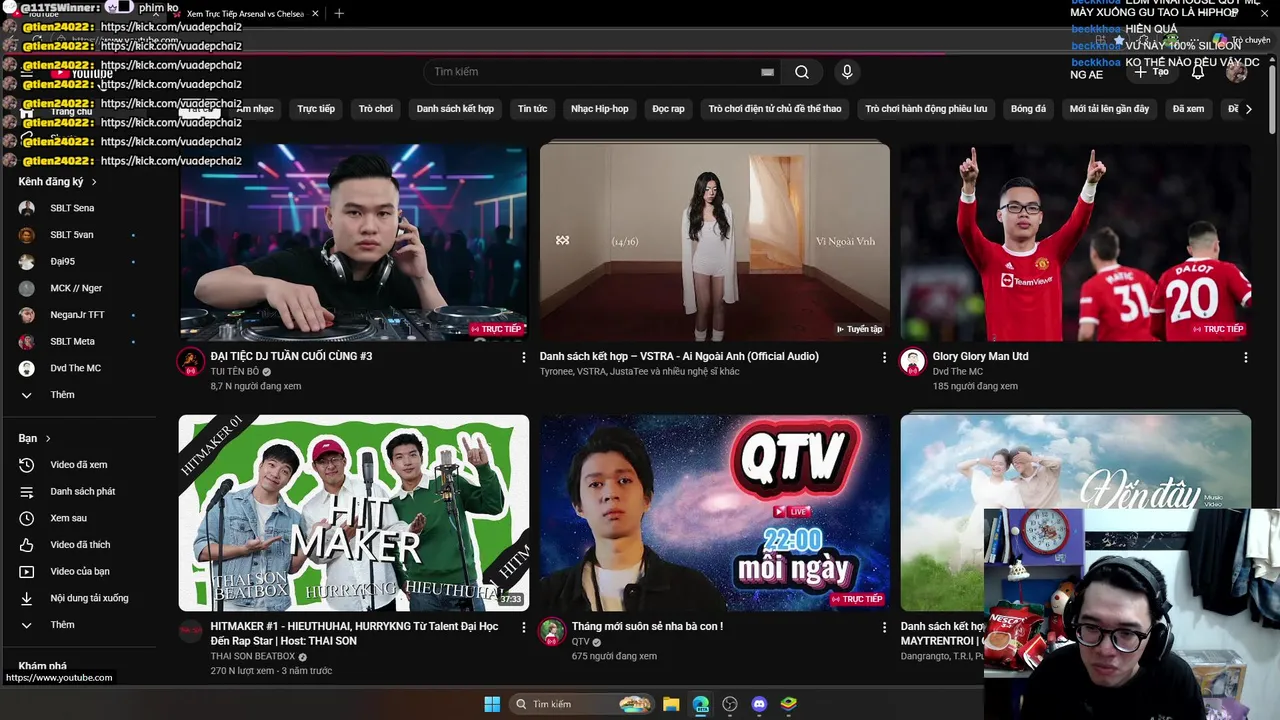Select the Bóng đá filter chip

click(x=1028, y=109)
